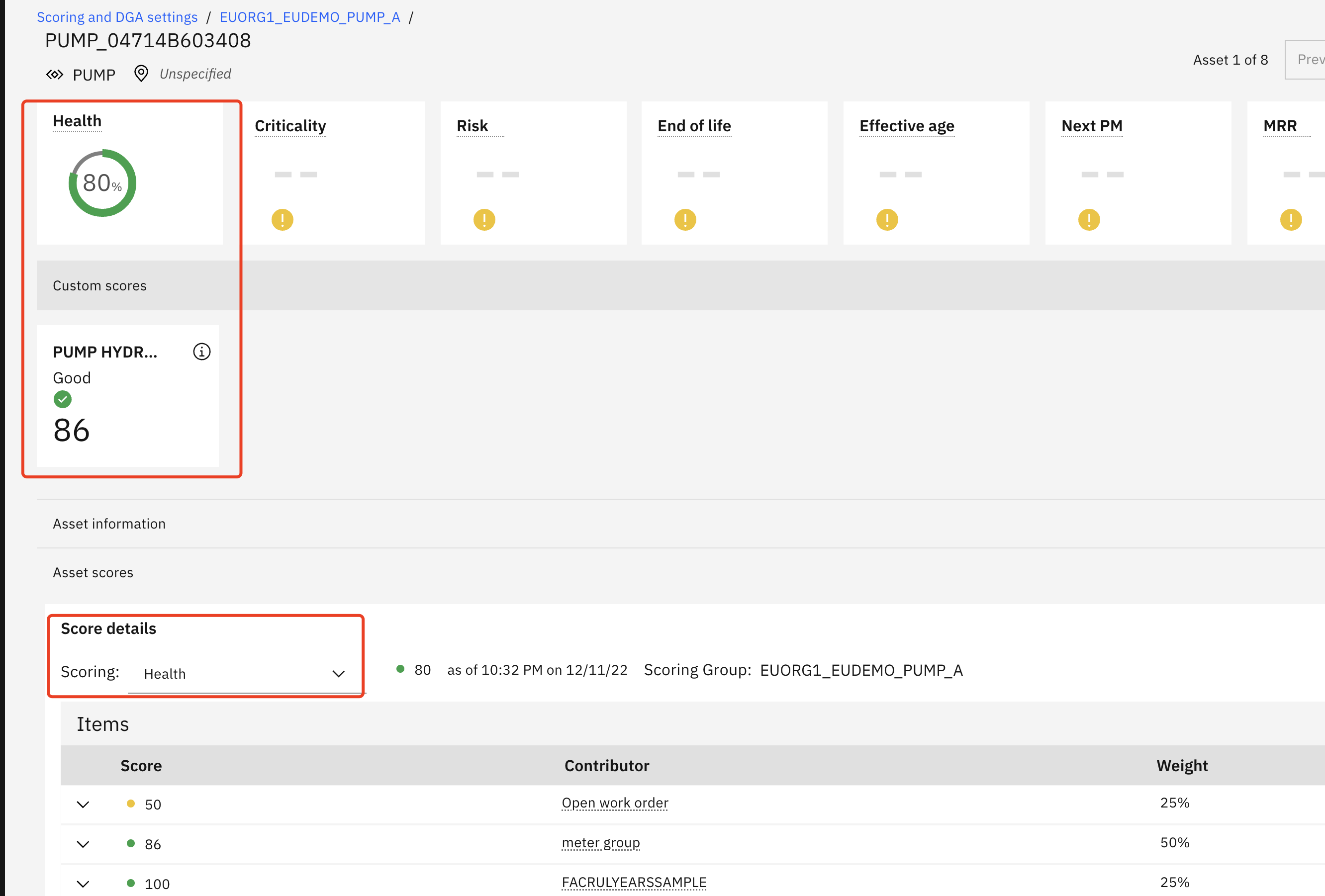Click the Score details heading
1325x896 pixels.
click(108, 628)
